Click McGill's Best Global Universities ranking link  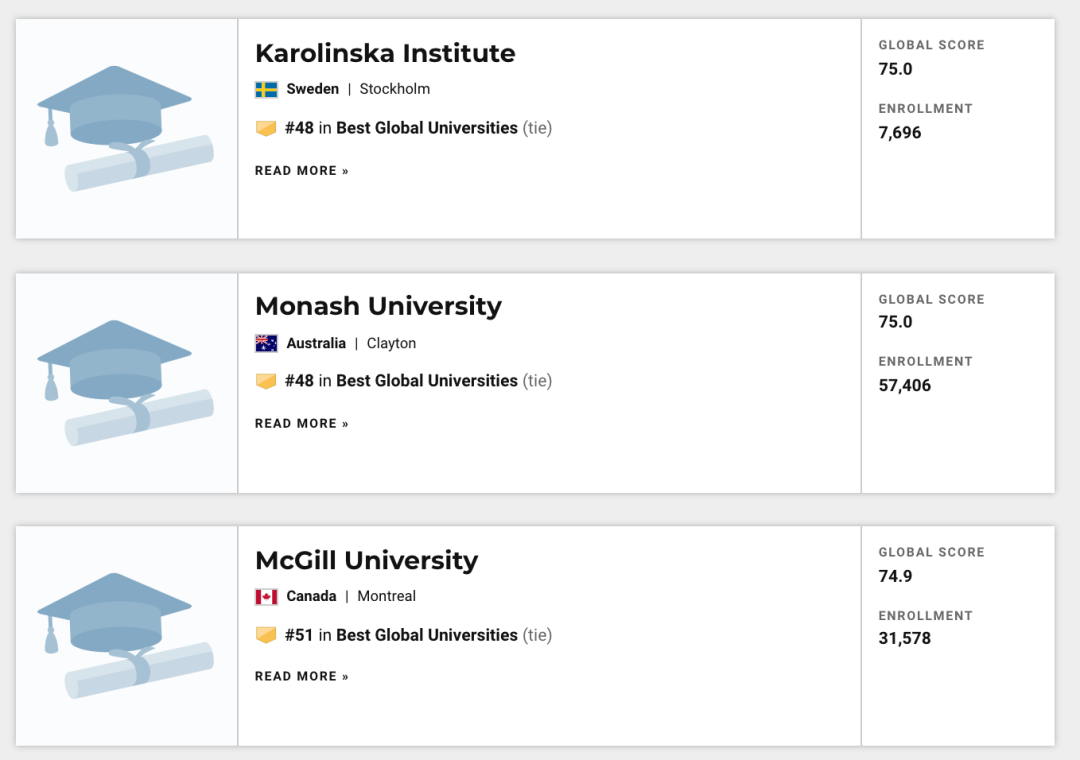pyautogui.click(x=426, y=635)
